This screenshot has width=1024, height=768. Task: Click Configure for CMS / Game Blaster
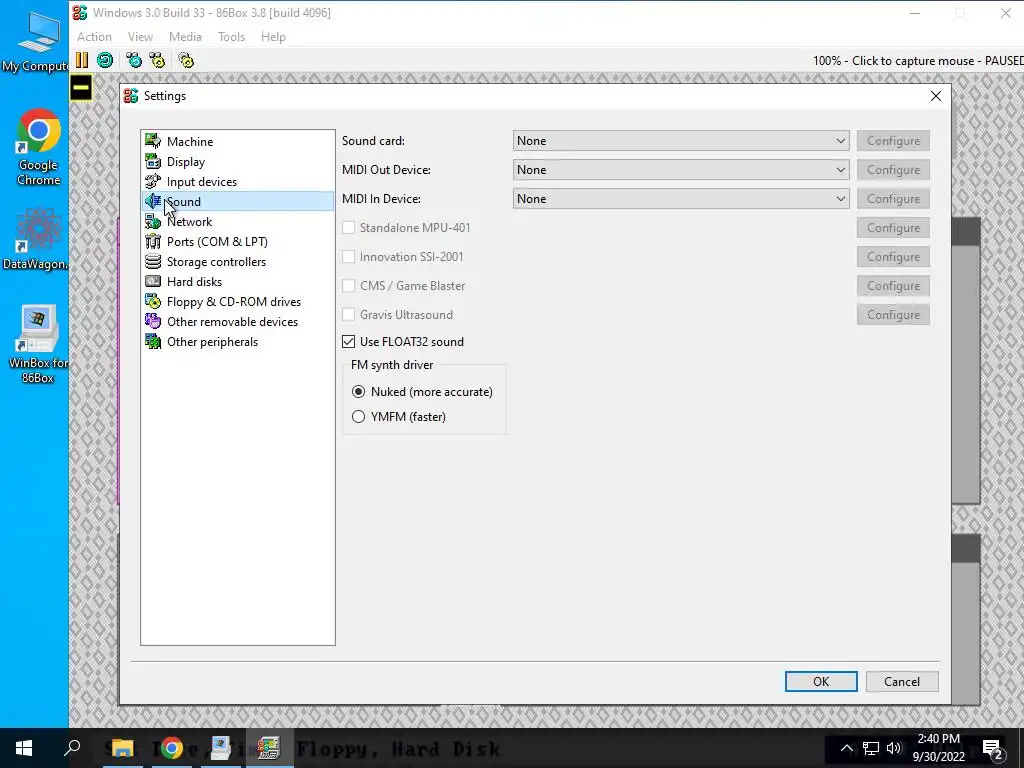(893, 285)
